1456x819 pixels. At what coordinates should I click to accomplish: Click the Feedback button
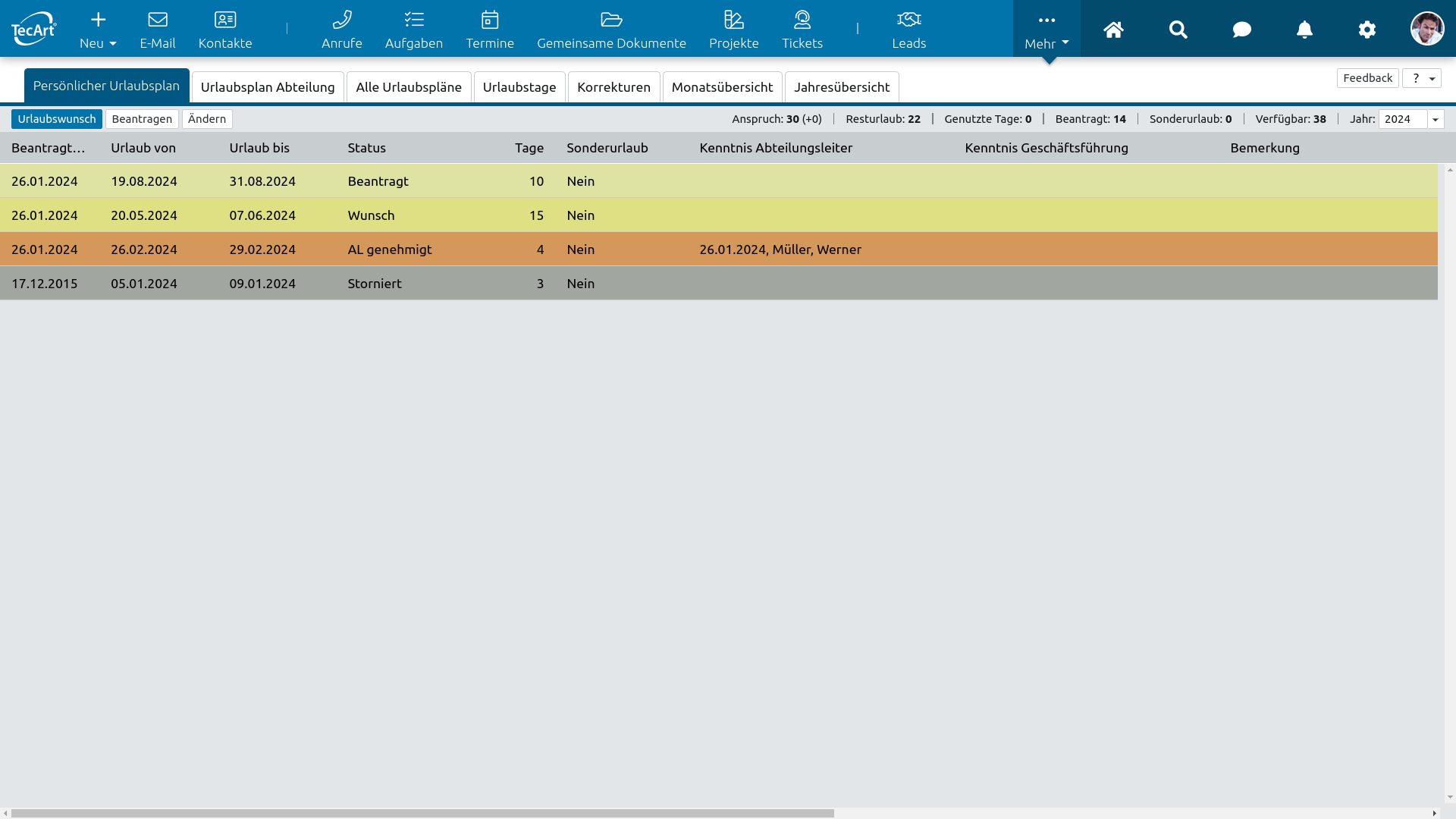(1367, 78)
